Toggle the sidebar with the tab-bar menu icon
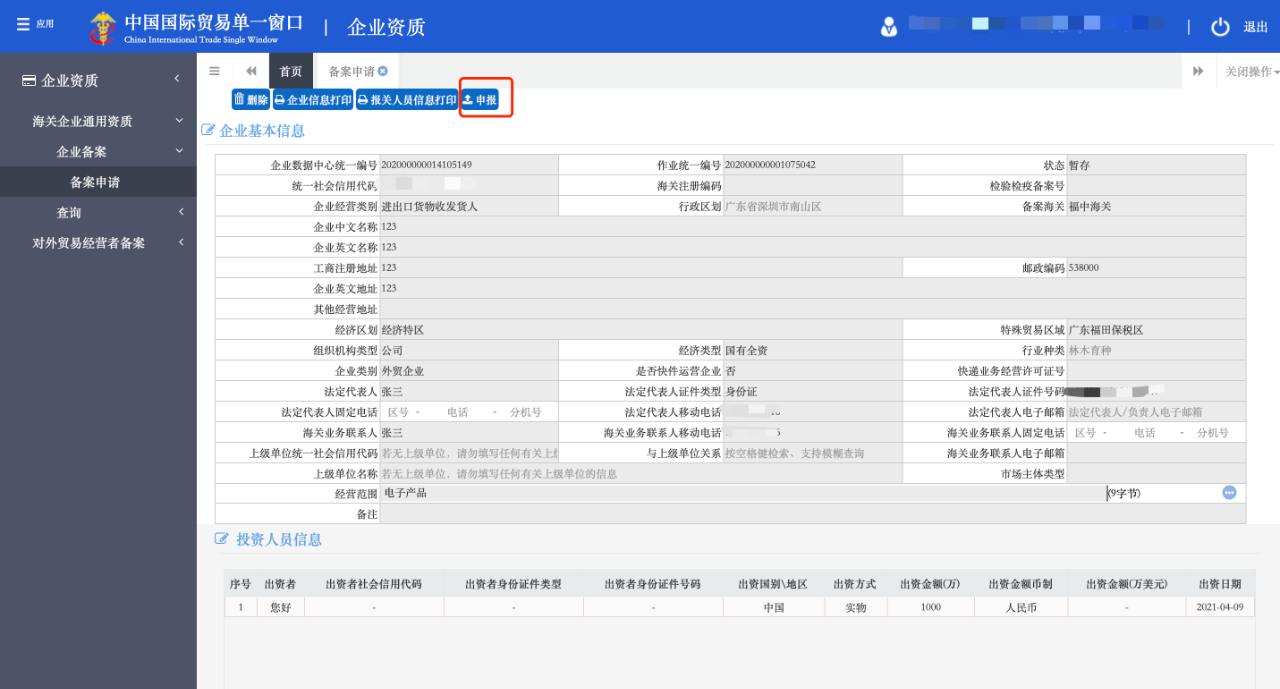The width and height of the screenshot is (1280, 689). [214, 71]
